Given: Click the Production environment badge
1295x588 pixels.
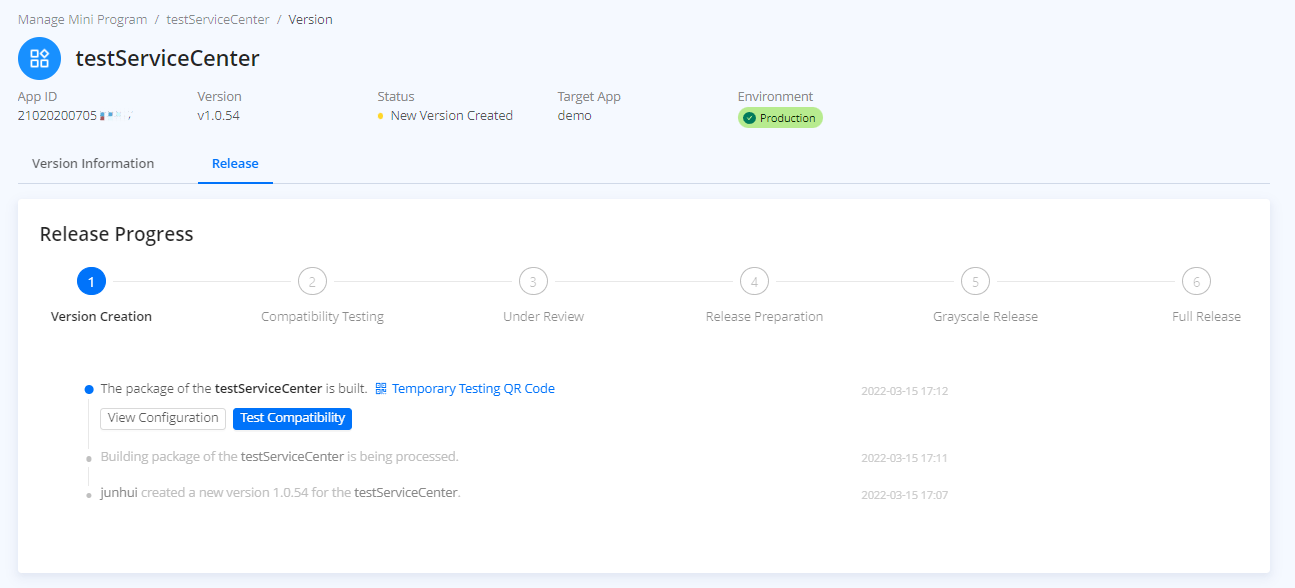Looking at the screenshot, I should pyautogui.click(x=780, y=118).
